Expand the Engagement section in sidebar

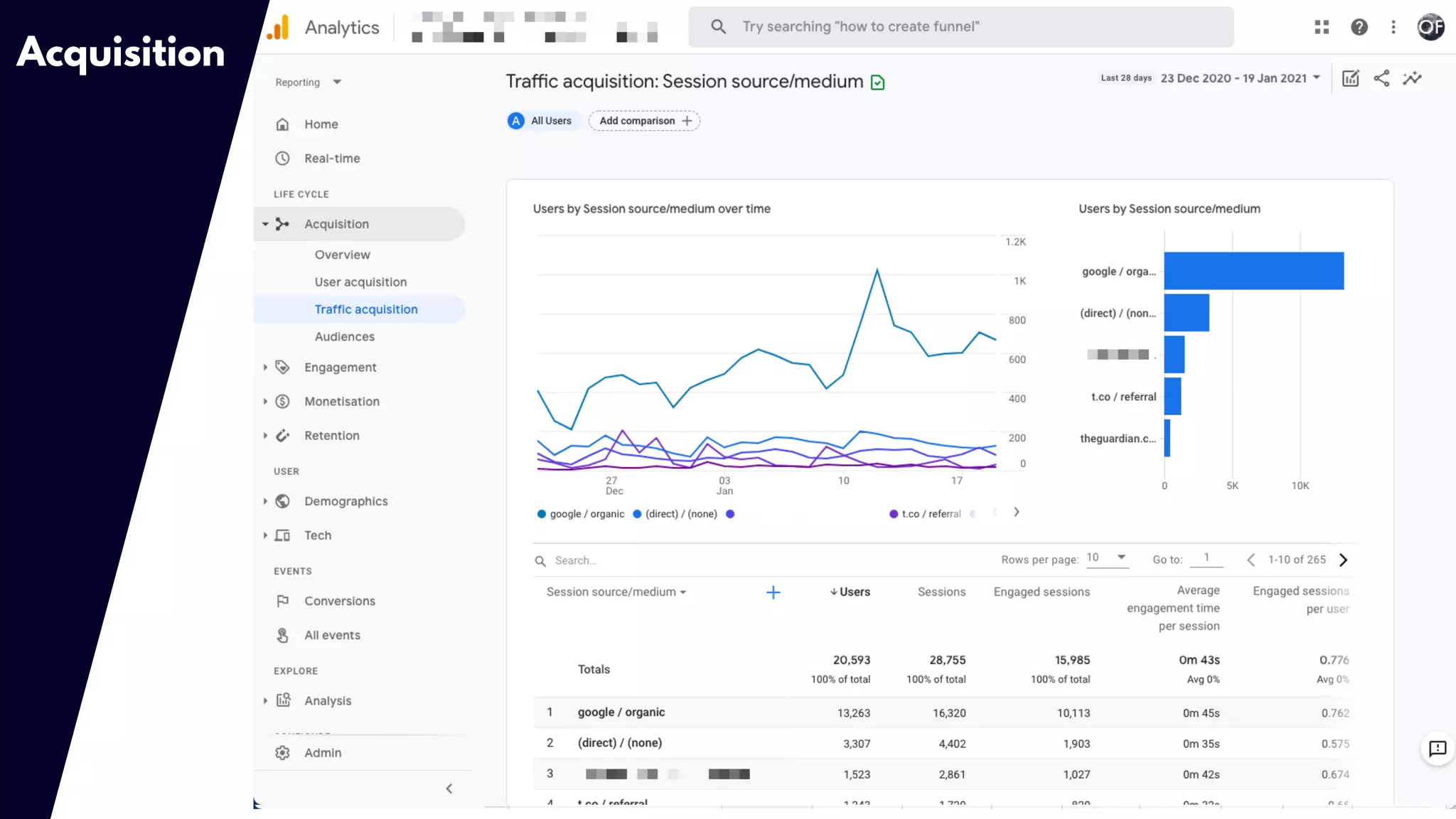(340, 368)
